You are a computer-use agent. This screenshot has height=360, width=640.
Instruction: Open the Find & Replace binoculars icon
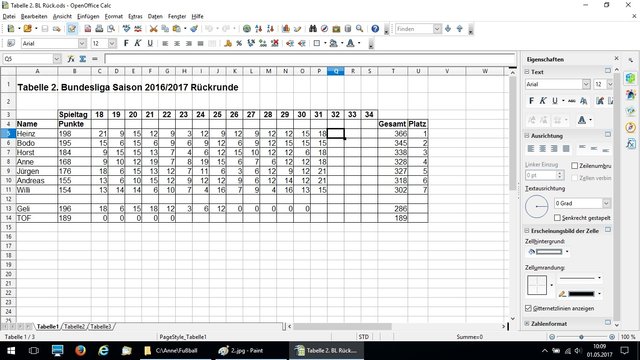pos(313,29)
